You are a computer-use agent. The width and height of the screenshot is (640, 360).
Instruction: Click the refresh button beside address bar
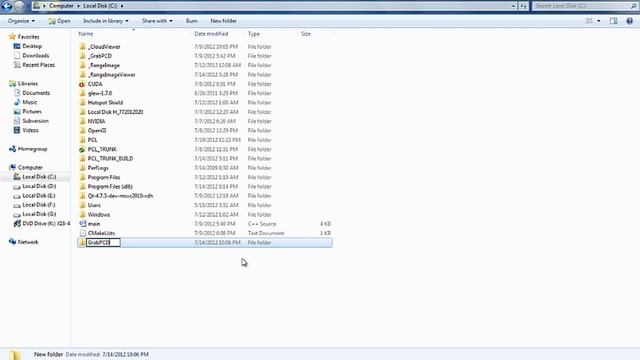pyautogui.click(x=524, y=6)
